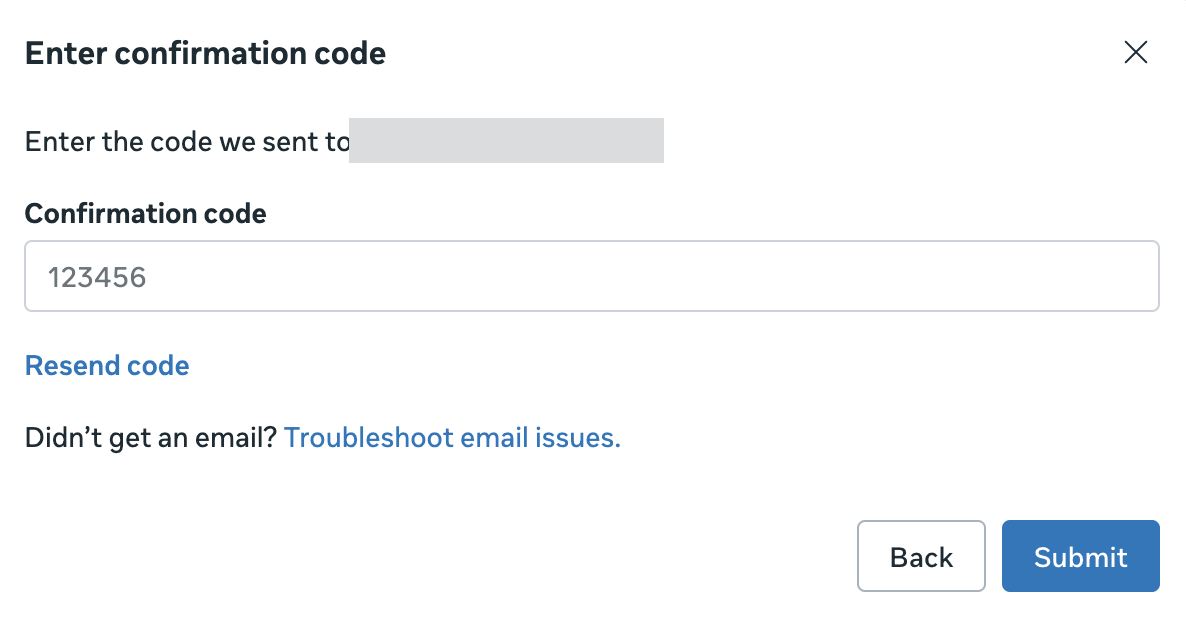Submit the confirmation code
The image size is (1186, 620).
1080,556
